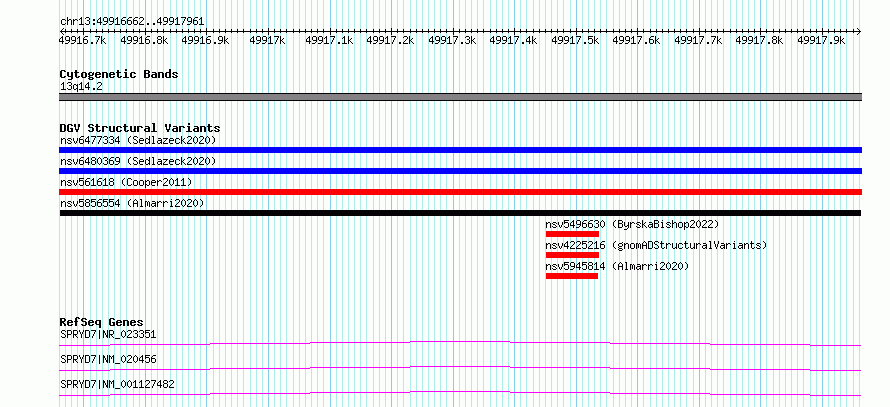This screenshot has width=890, height=407.
Task: Click the DGV Structural Variants track title
Action: point(140,128)
